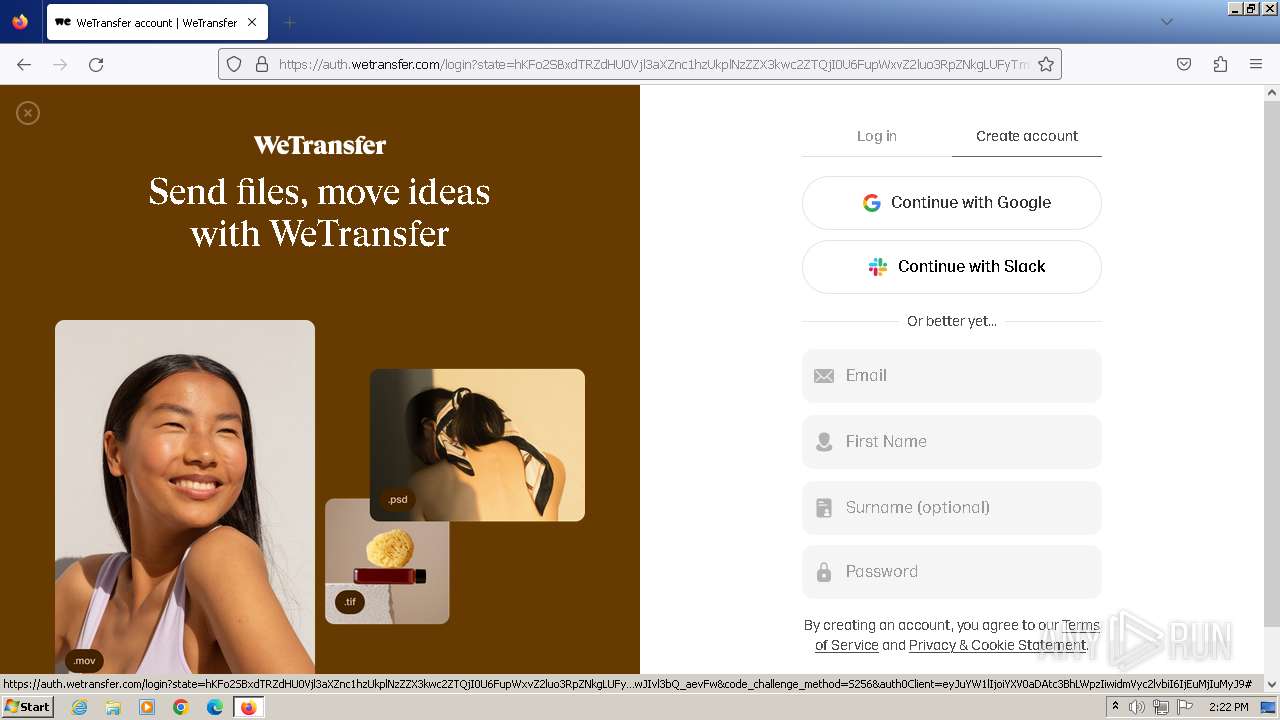The height and width of the screenshot is (720, 1280).
Task: Focus the Email input field
Action: [x=952, y=376]
